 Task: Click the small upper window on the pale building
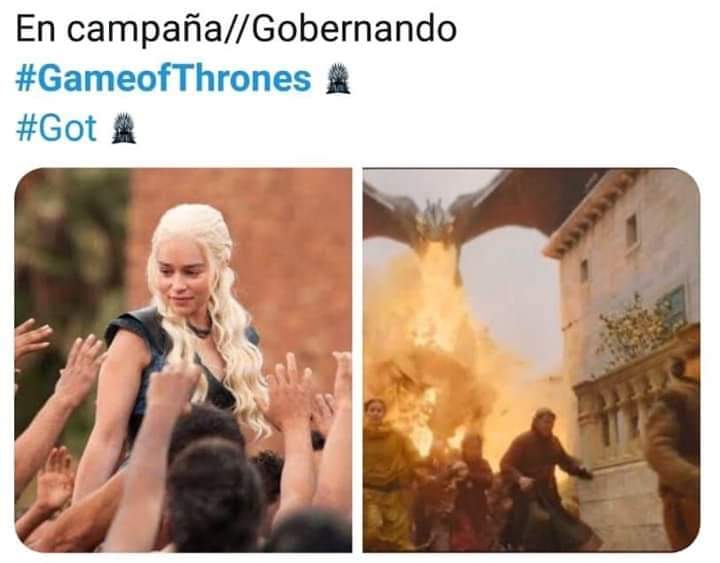pos(632,230)
